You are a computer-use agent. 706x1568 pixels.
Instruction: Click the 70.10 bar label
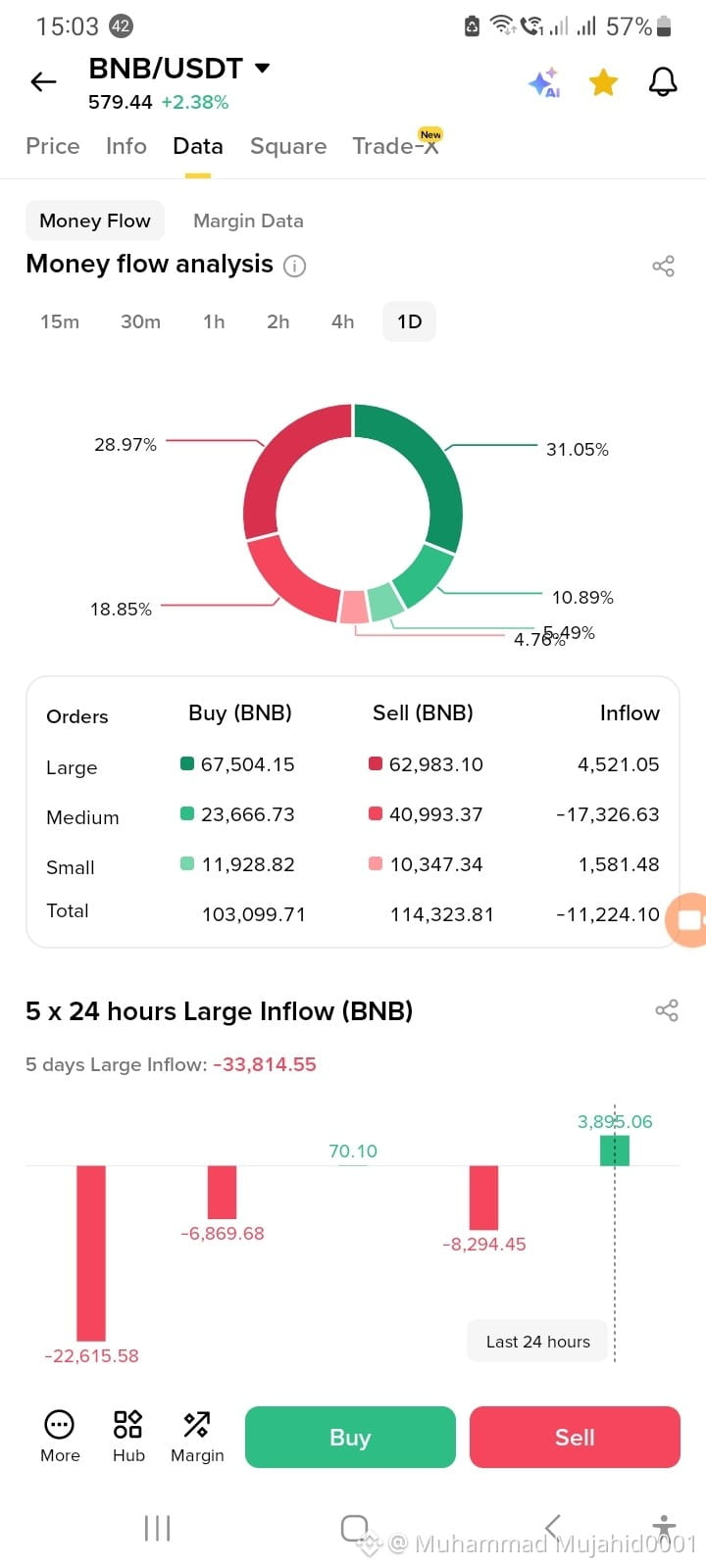[353, 1151]
